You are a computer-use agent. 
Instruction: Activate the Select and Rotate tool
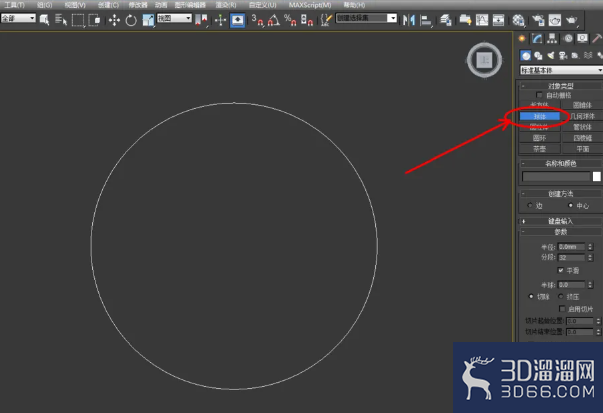click(x=131, y=20)
